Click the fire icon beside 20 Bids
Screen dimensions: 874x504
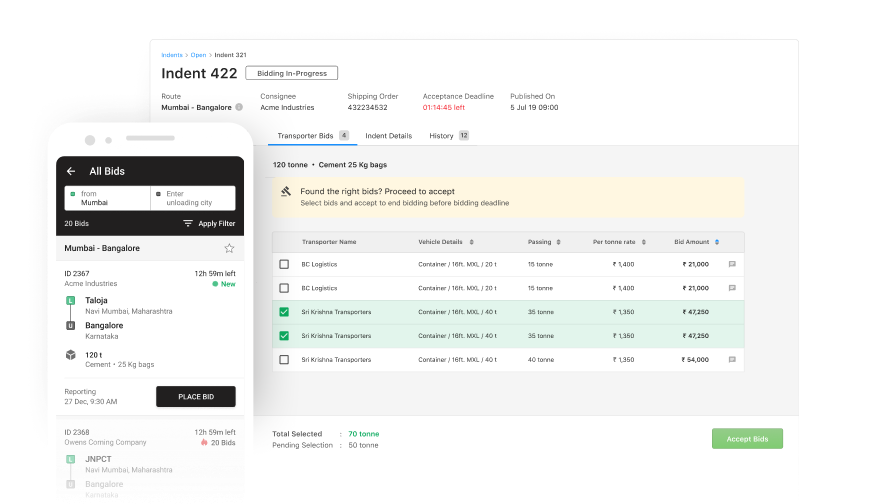click(204, 443)
